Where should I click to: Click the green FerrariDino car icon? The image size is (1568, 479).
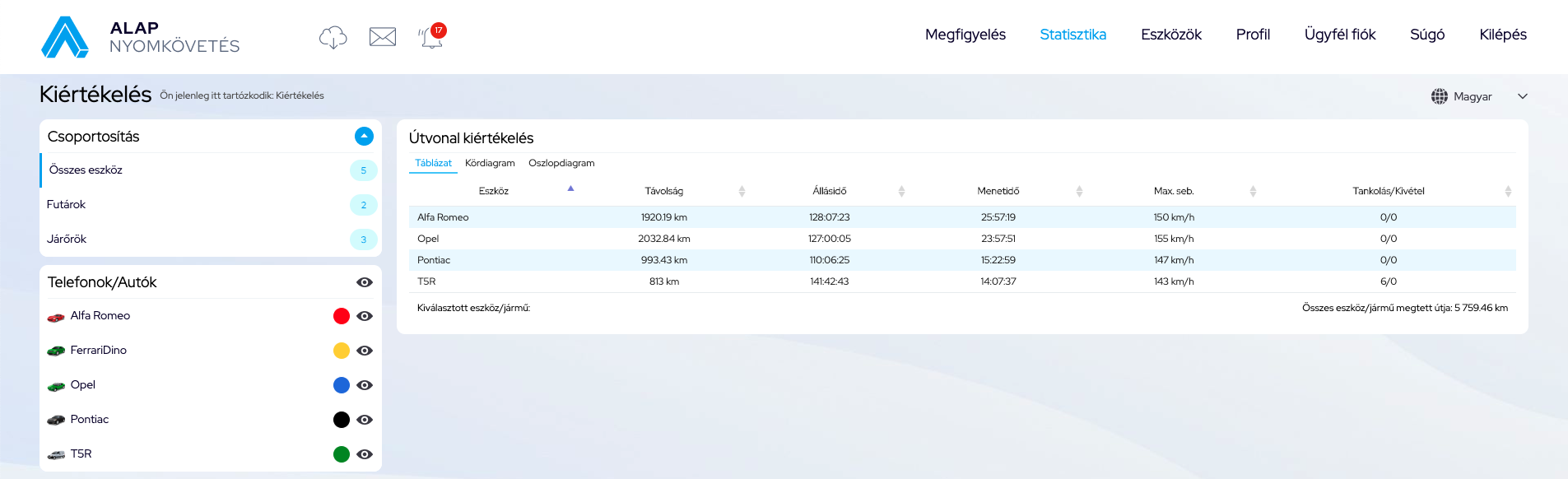56,351
